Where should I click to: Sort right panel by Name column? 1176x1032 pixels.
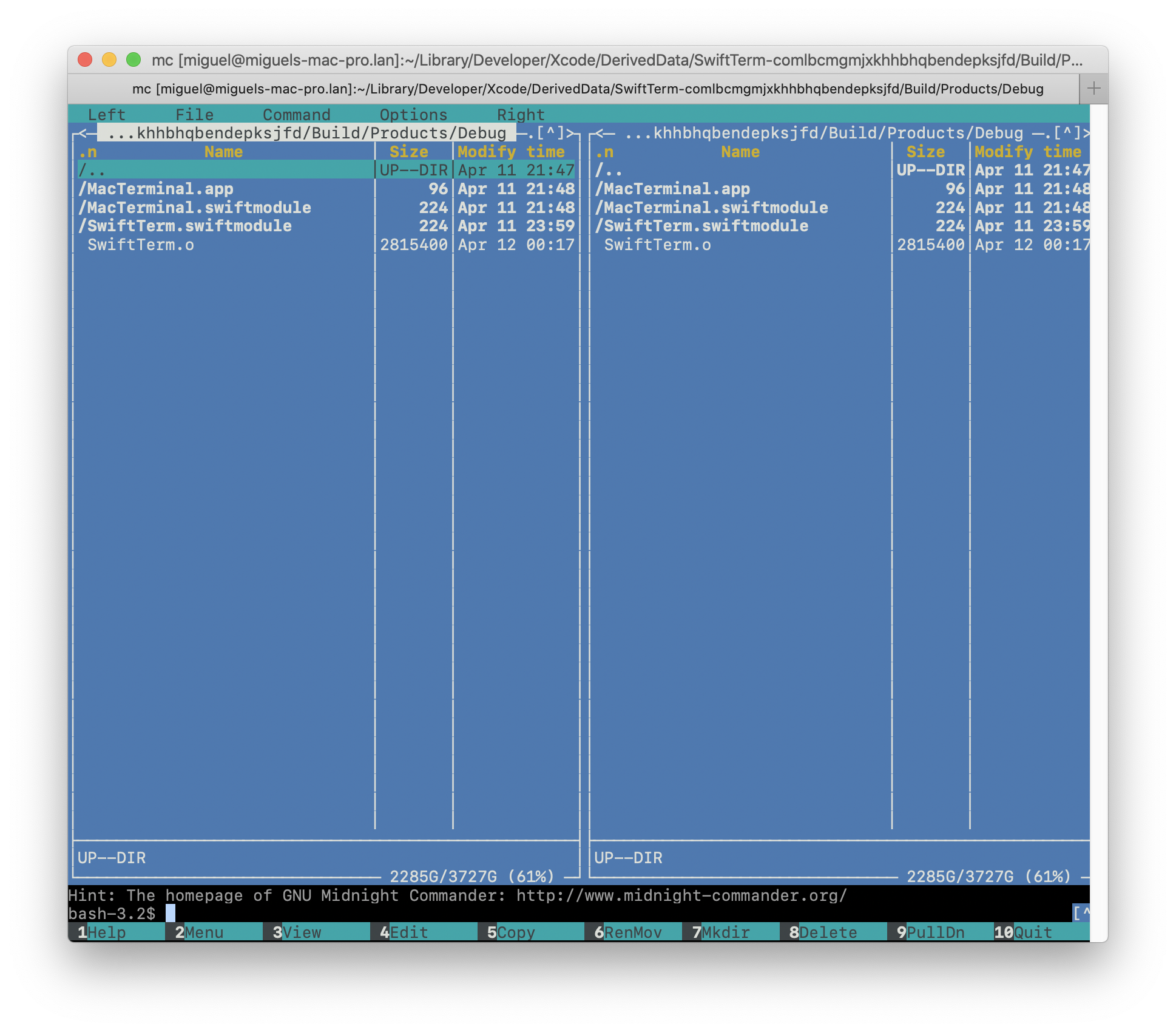tap(740, 152)
